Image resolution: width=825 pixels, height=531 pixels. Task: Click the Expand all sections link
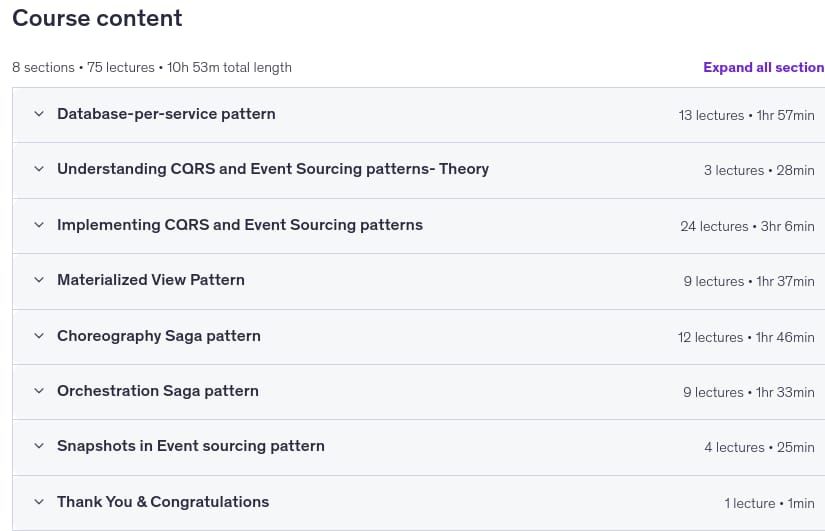(x=764, y=67)
